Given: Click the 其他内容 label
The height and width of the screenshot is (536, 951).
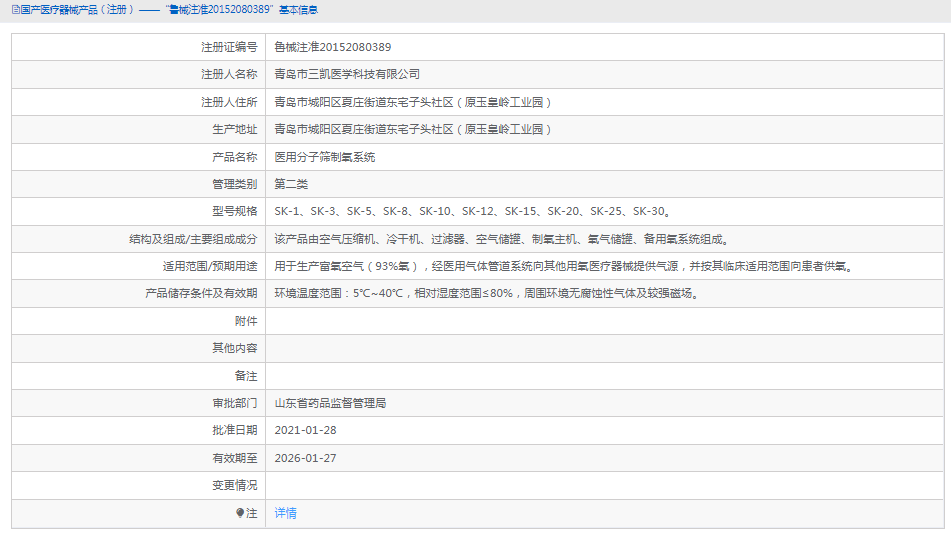Looking at the screenshot, I should (235, 348).
